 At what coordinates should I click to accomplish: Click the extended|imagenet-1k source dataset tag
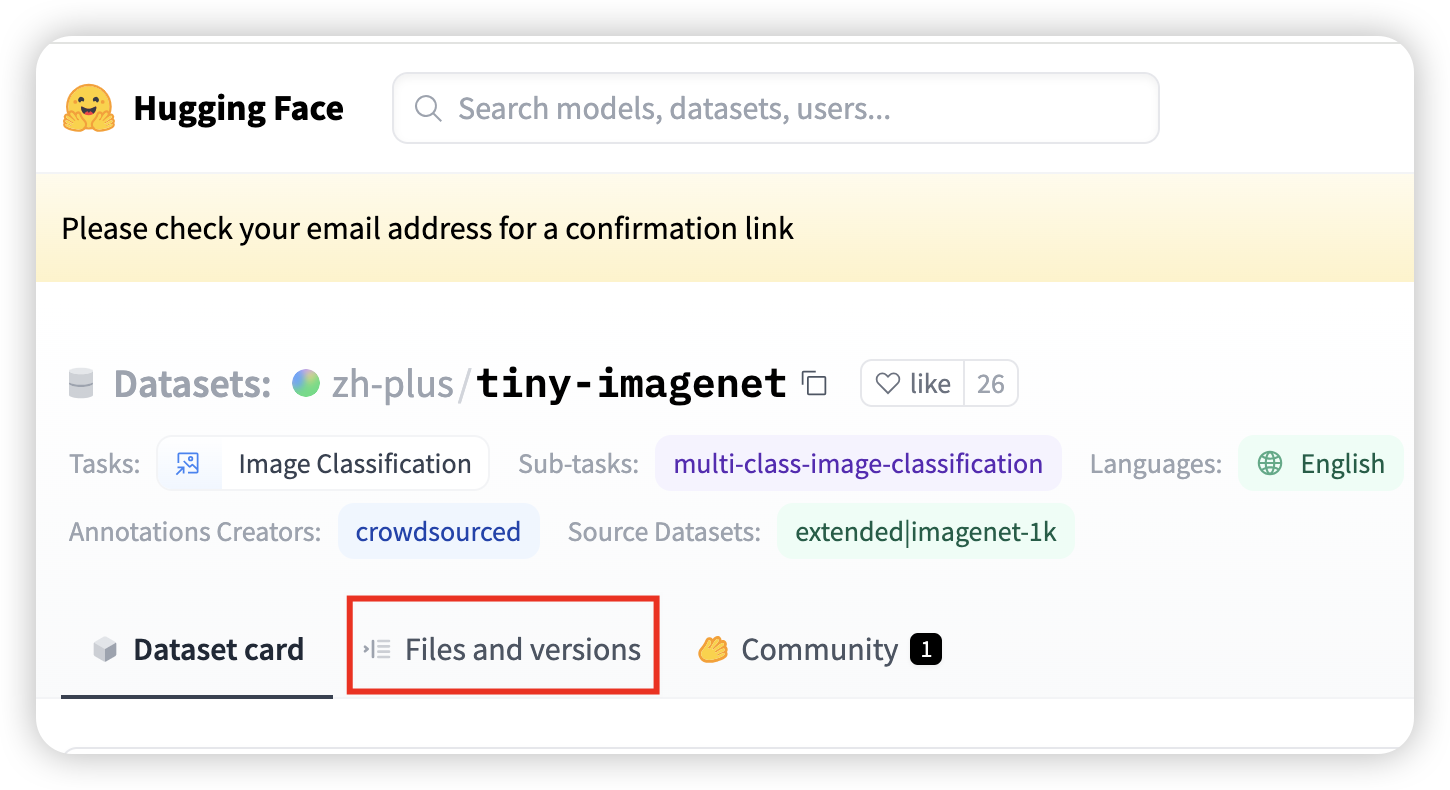pos(925,531)
